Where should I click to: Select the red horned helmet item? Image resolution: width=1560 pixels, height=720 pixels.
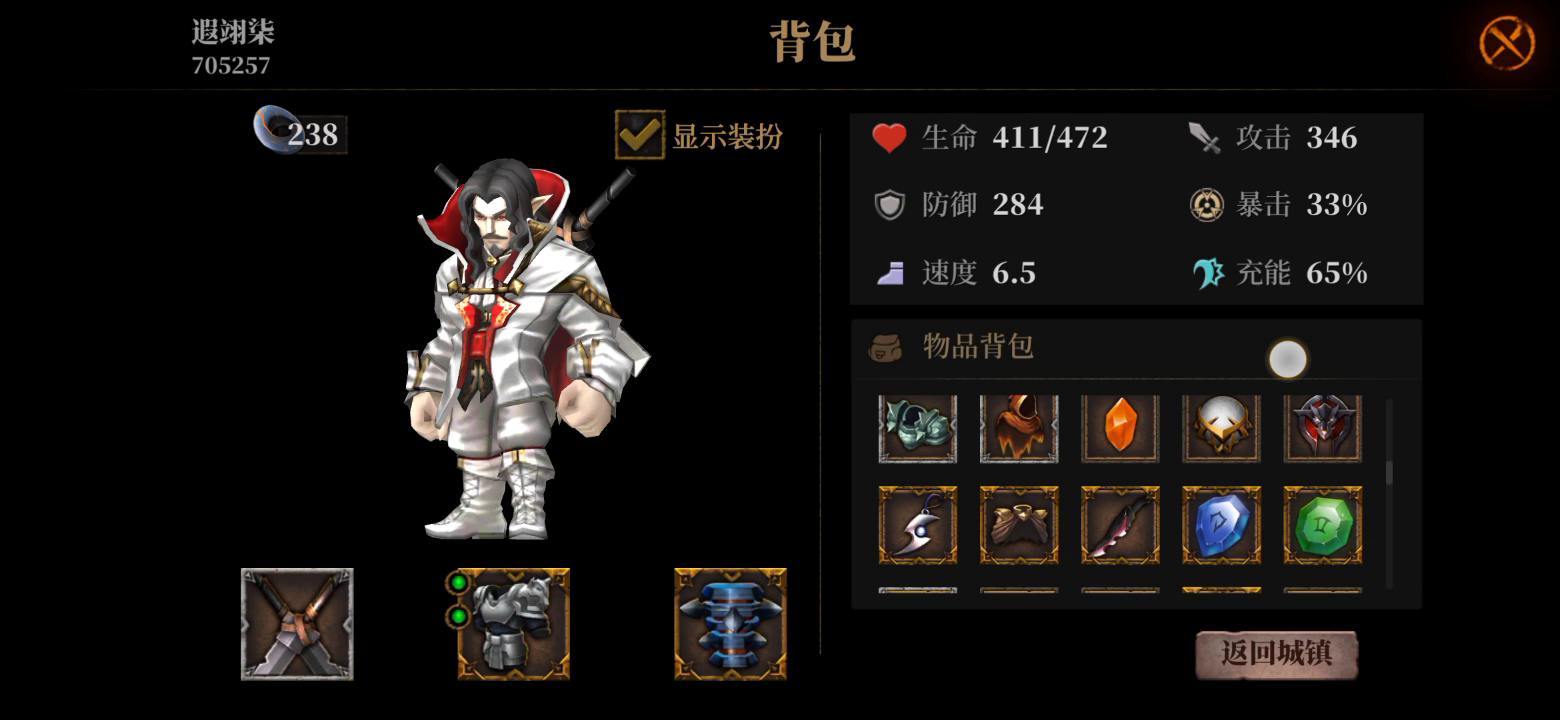tap(1323, 428)
